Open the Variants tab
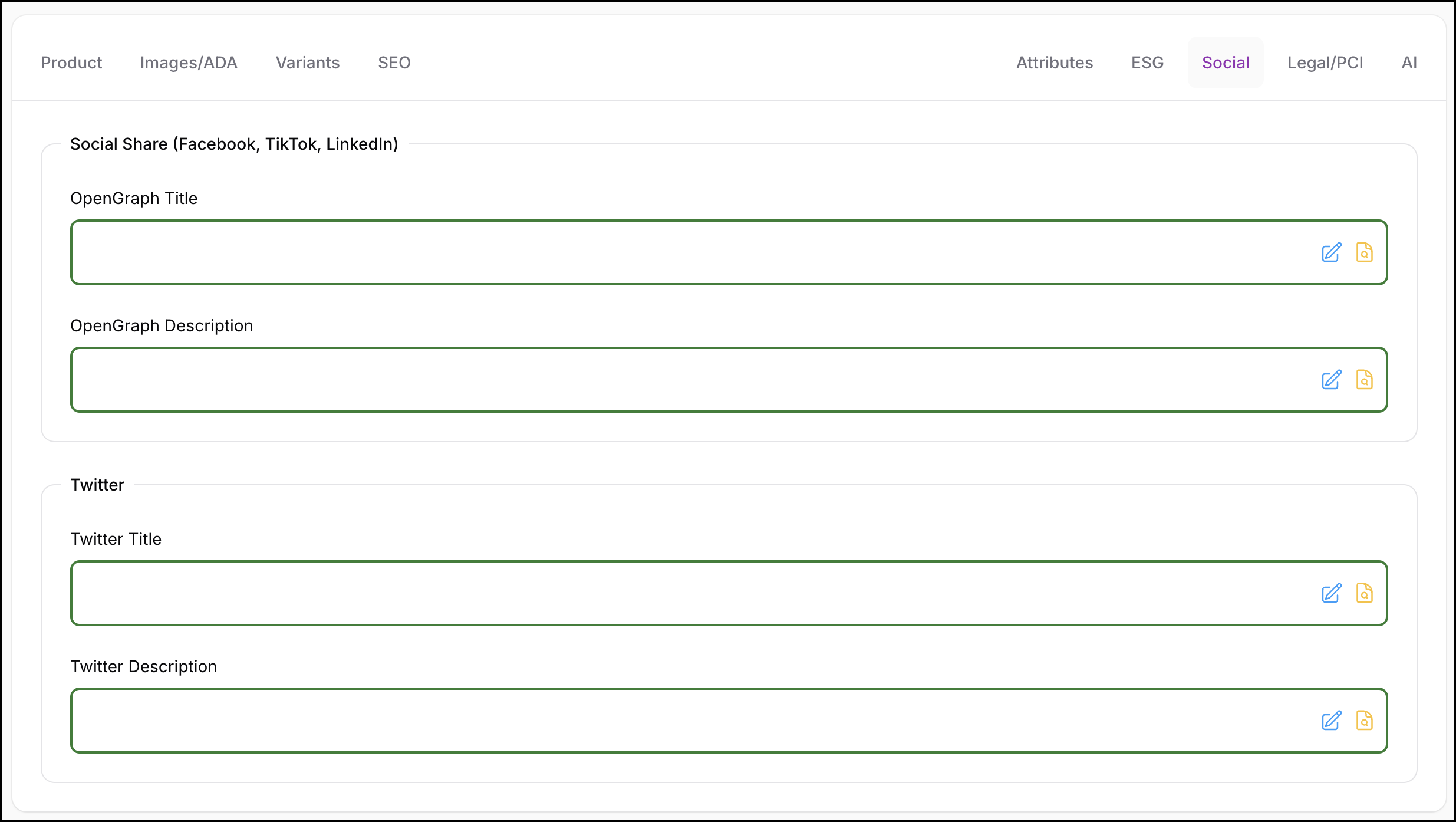The width and height of the screenshot is (1456, 822). [308, 63]
